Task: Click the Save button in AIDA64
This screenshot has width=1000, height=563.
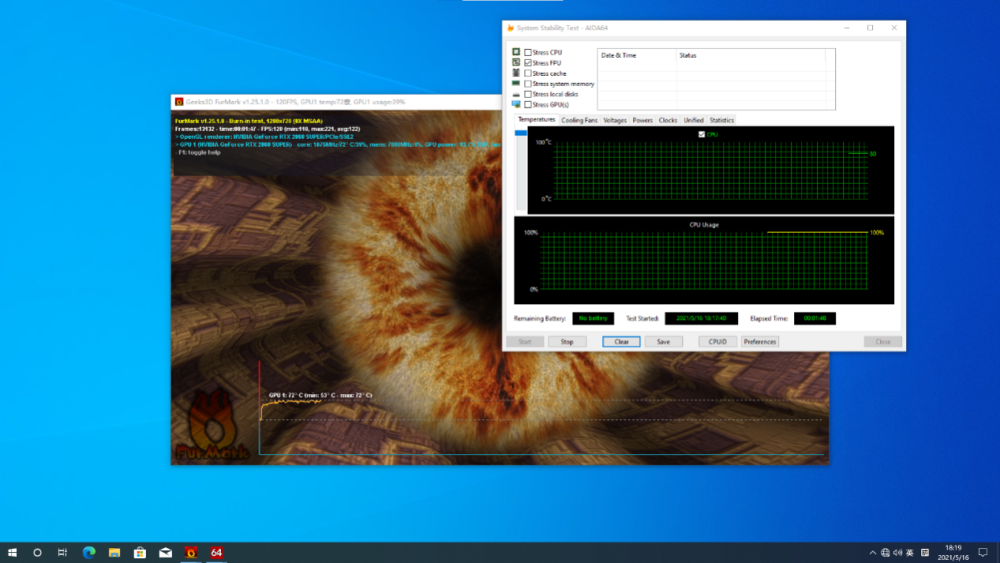Action: (x=663, y=342)
